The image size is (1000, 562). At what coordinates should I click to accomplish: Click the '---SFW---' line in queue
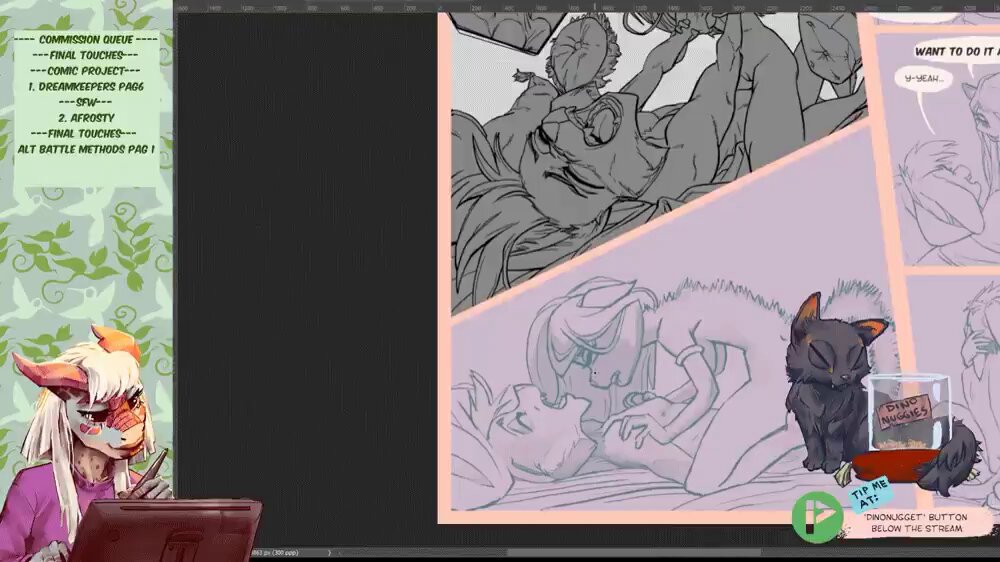click(x=86, y=102)
